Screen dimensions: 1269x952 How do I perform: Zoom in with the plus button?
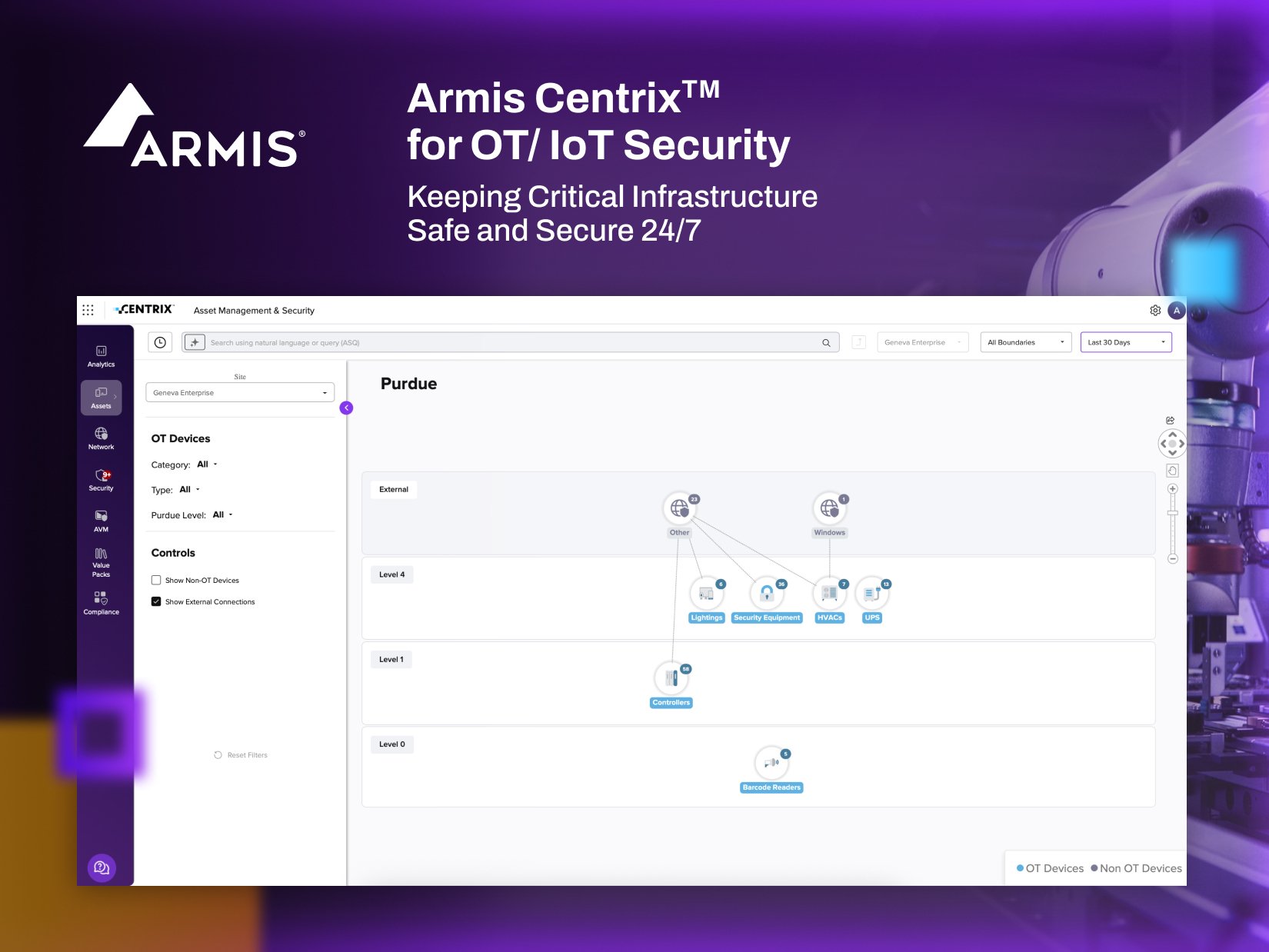click(1173, 489)
